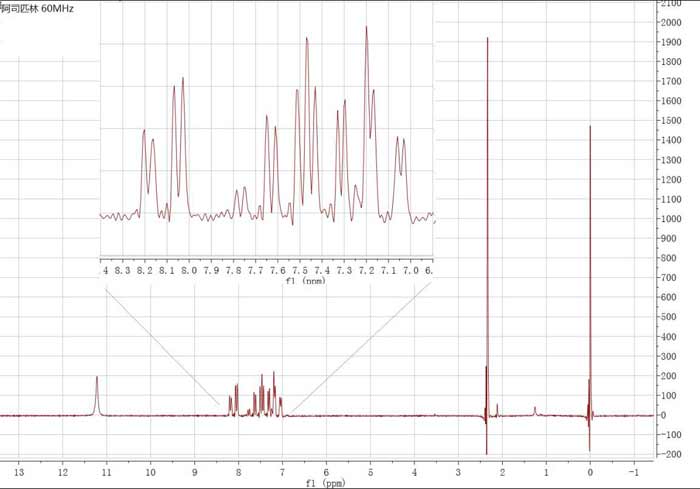This screenshot has height=489, width=700.
Task: Click the small peak near 1.25 ppm
Action: tap(535, 409)
